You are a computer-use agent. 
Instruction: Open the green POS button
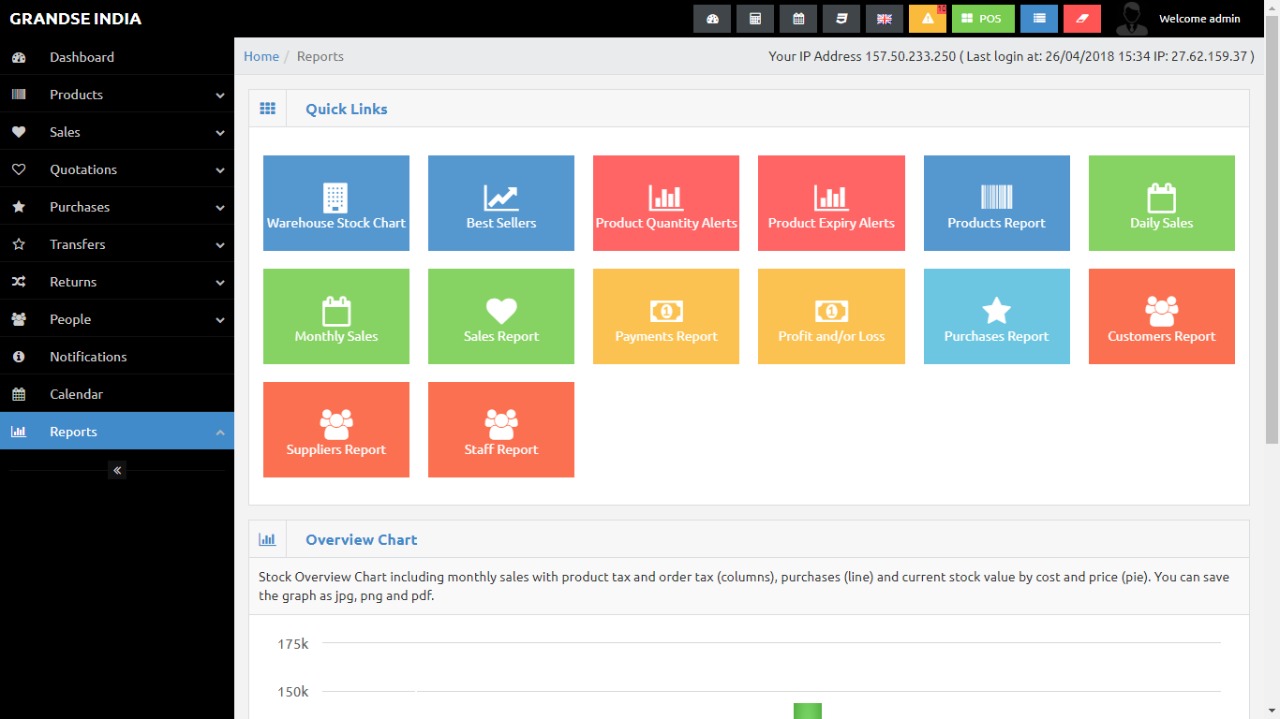983,19
